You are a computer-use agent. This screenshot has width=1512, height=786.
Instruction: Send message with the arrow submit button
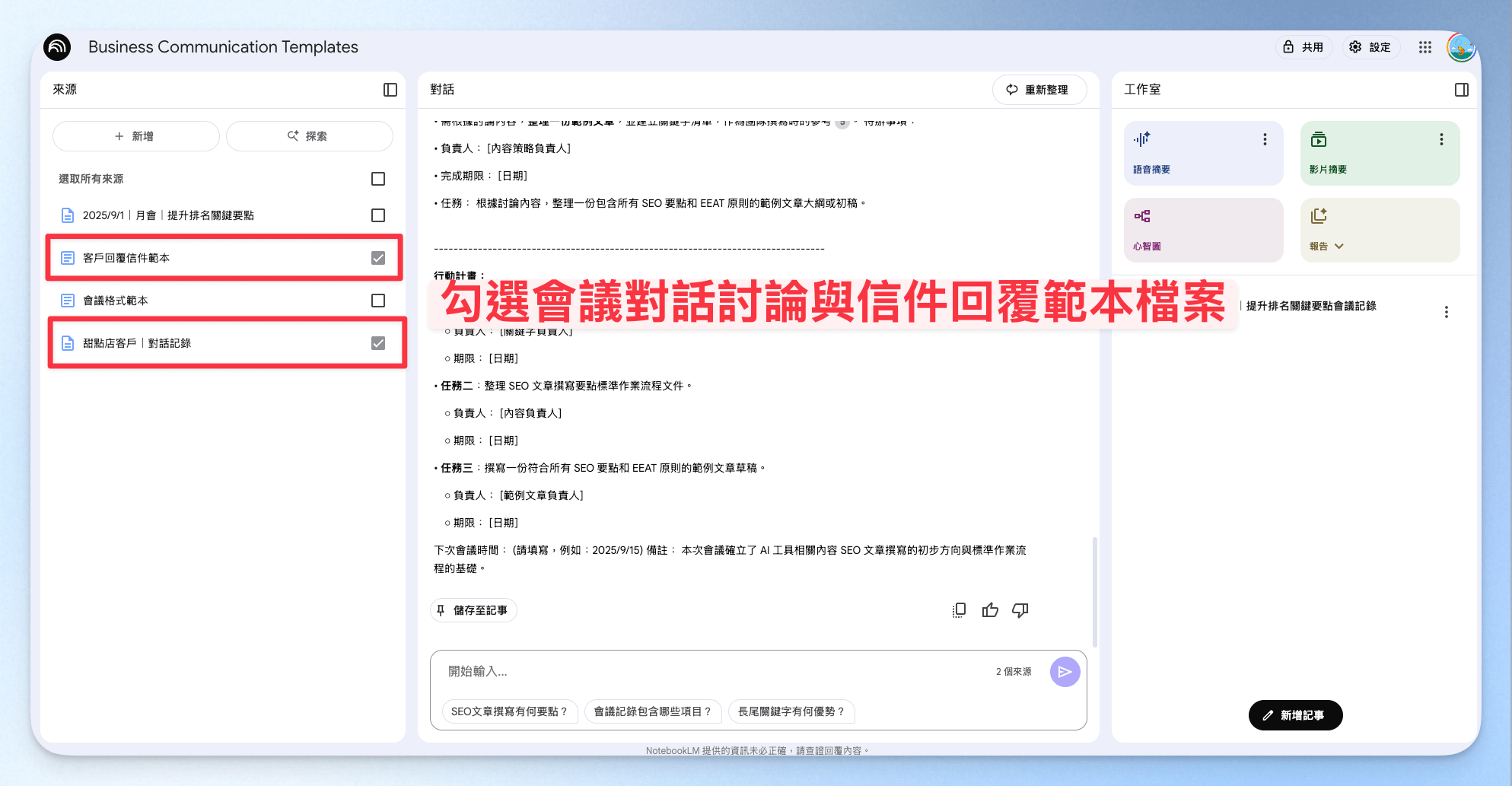(x=1065, y=672)
